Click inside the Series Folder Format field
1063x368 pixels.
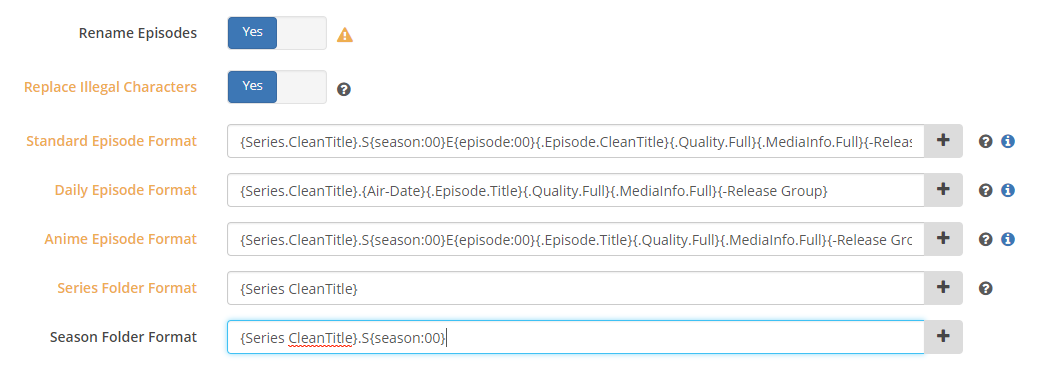click(x=576, y=287)
